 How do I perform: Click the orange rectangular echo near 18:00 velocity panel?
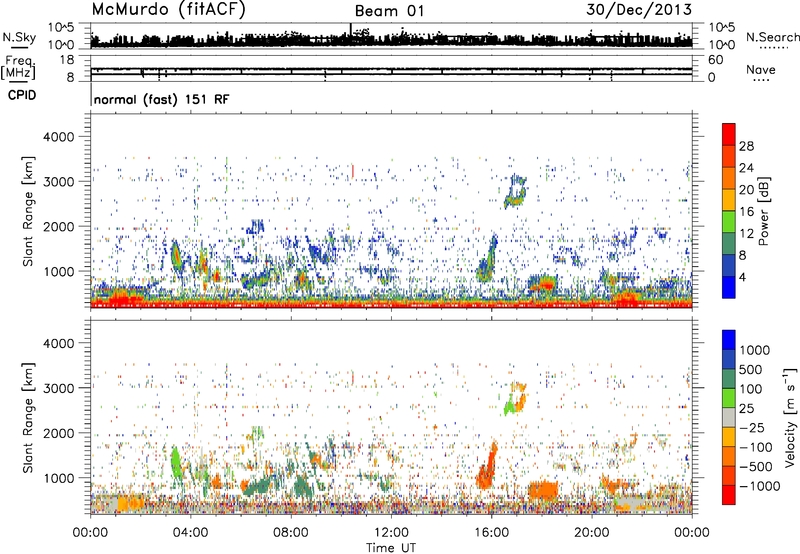(543, 490)
